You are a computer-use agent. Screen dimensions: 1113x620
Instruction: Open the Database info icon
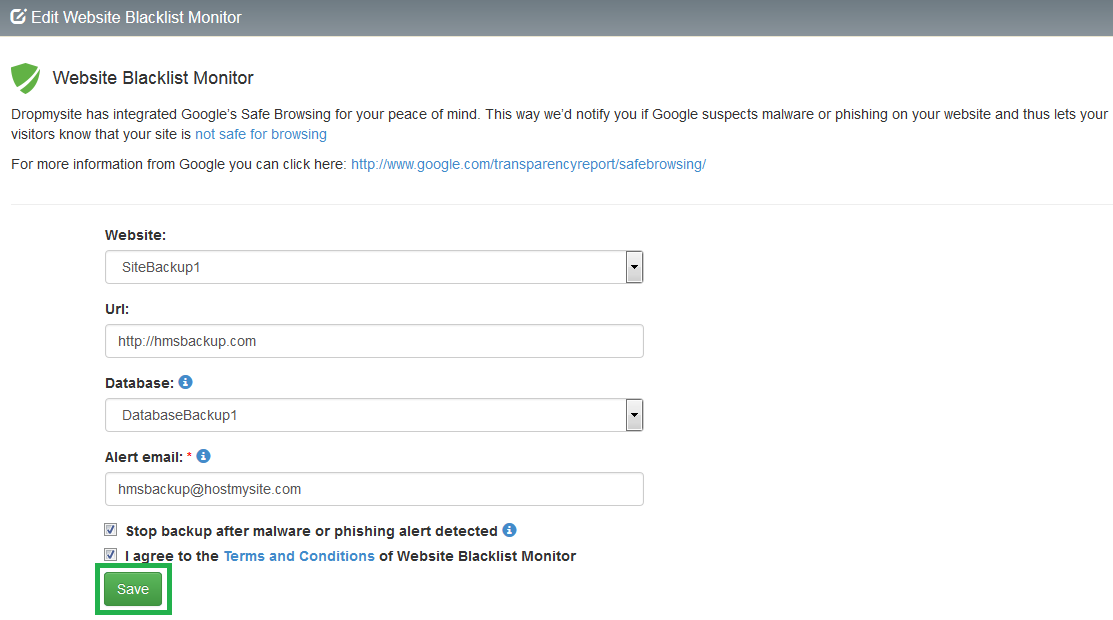click(x=185, y=382)
